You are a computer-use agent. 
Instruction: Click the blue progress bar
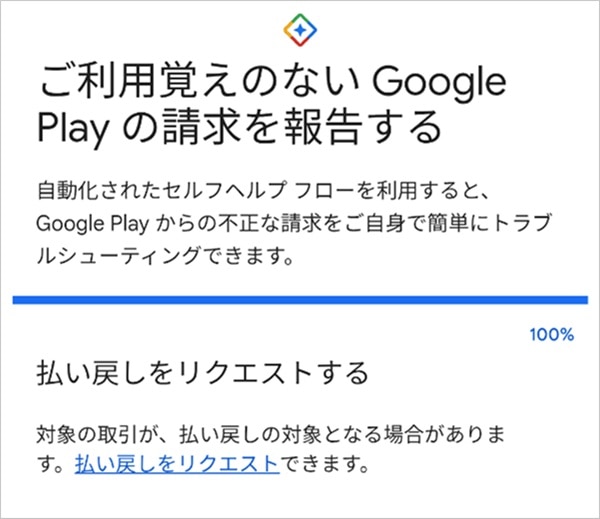pyautogui.click(x=300, y=299)
